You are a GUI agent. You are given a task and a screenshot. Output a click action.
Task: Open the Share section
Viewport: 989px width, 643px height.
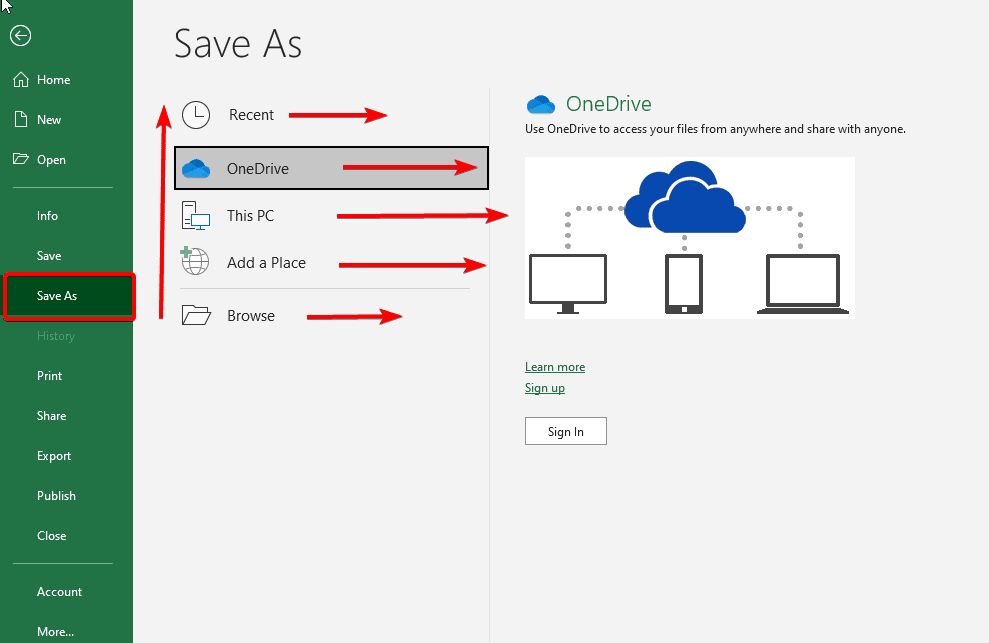[66, 416]
